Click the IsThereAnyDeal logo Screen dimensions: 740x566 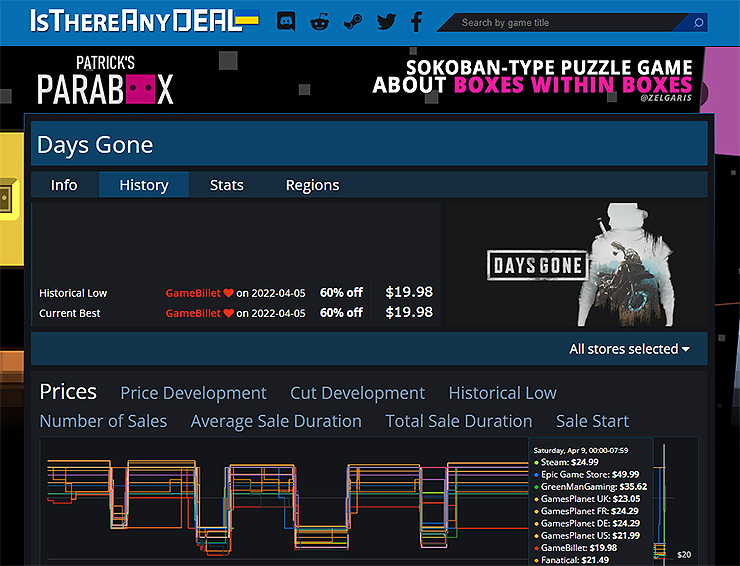144,21
